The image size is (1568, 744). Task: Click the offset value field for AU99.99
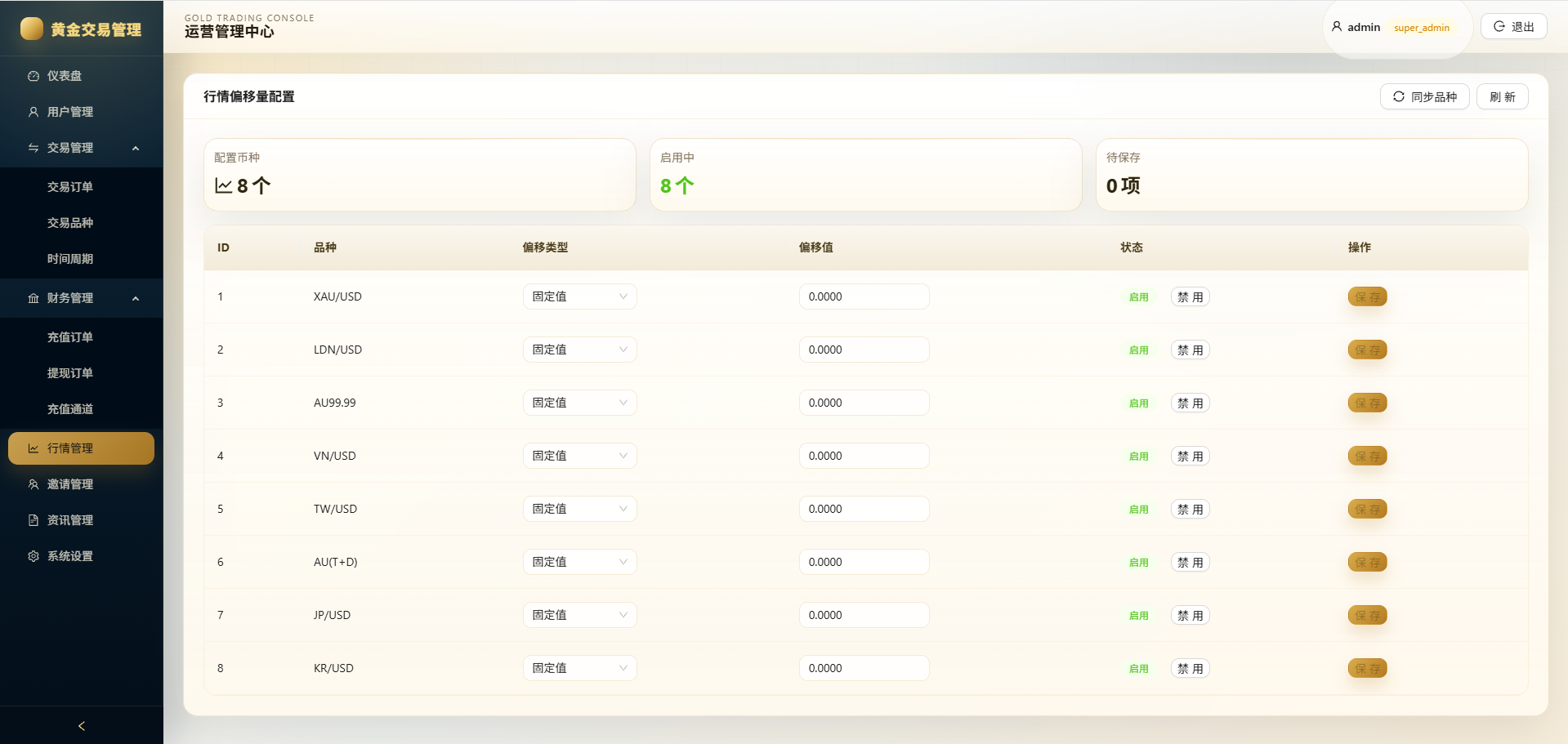(864, 403)
